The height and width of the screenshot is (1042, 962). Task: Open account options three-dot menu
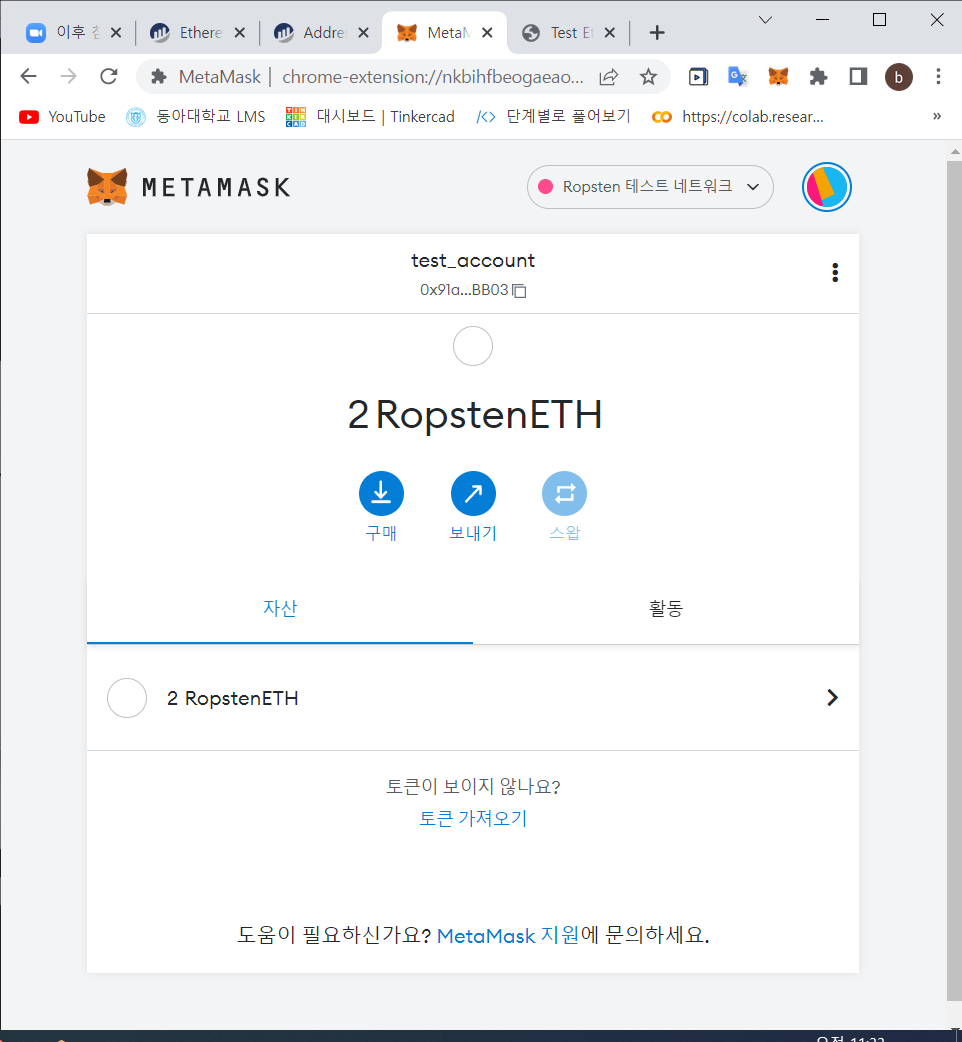[x=835, y=272]
